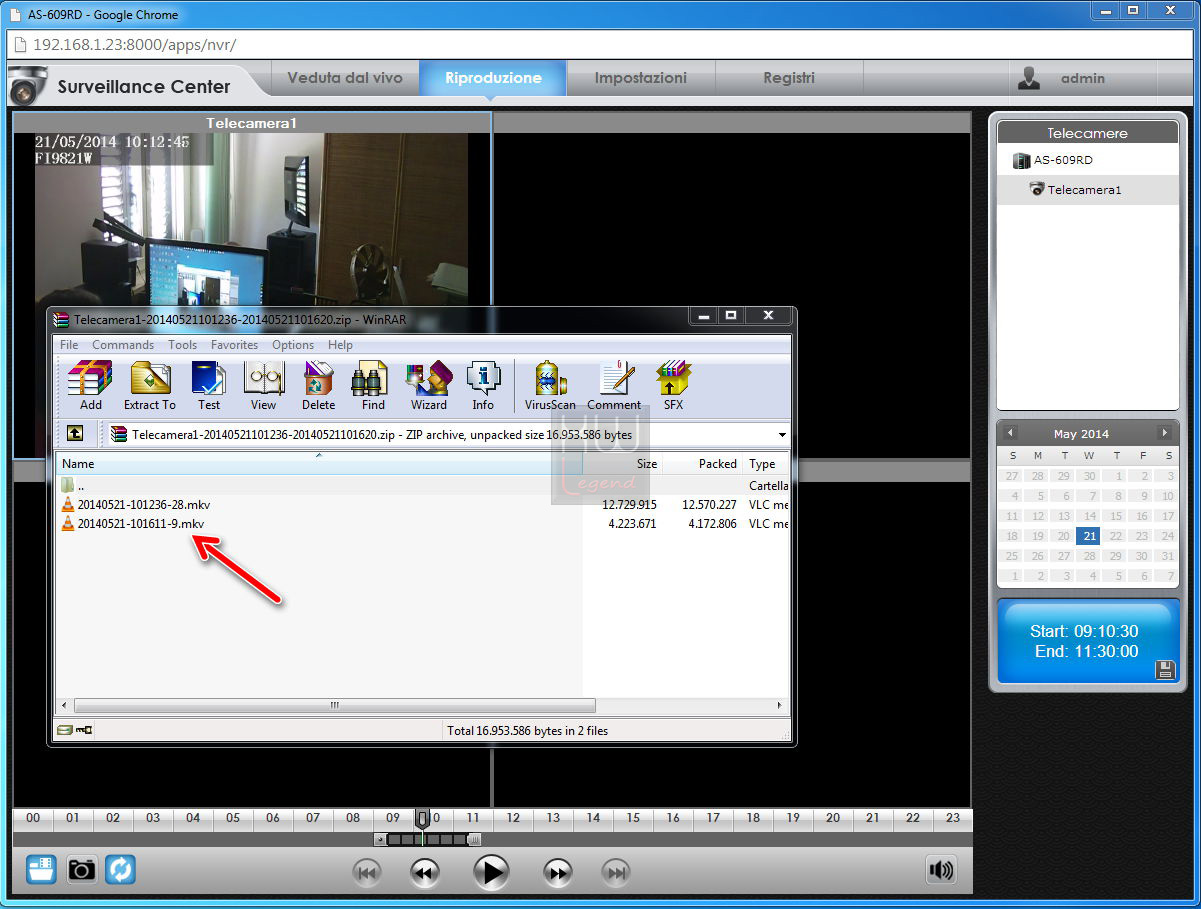Open the File menu in WinRAR
Viewport: 1201px width, 909px height.
tap(69, 345)
